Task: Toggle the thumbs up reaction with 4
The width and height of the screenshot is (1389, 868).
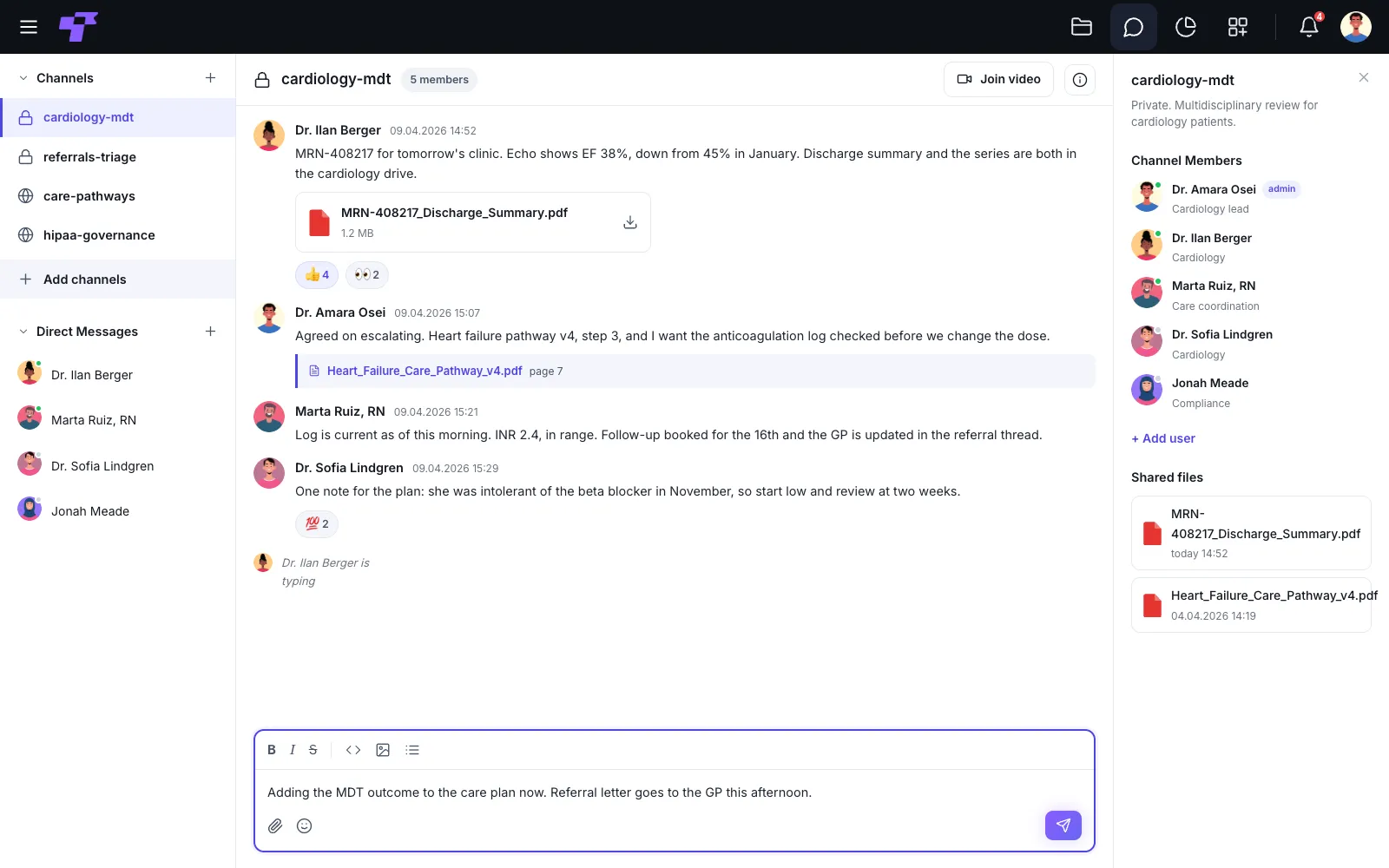Action: [x=317, y=275]
